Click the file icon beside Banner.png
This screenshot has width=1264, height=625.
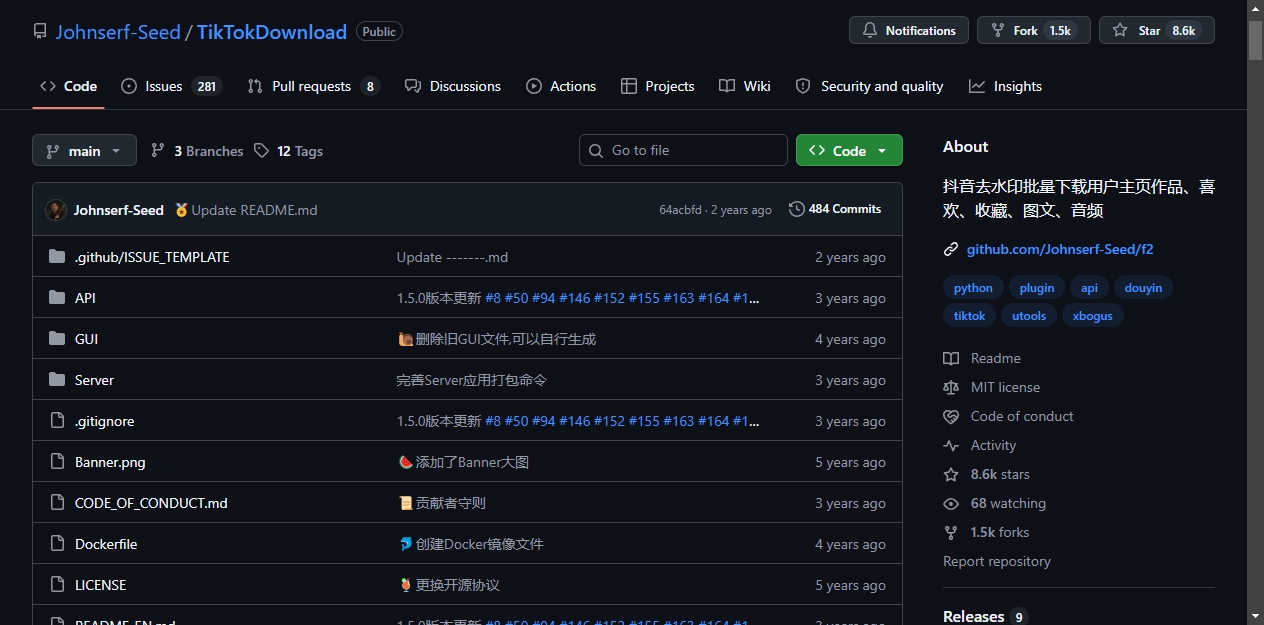tap(57, 462)
